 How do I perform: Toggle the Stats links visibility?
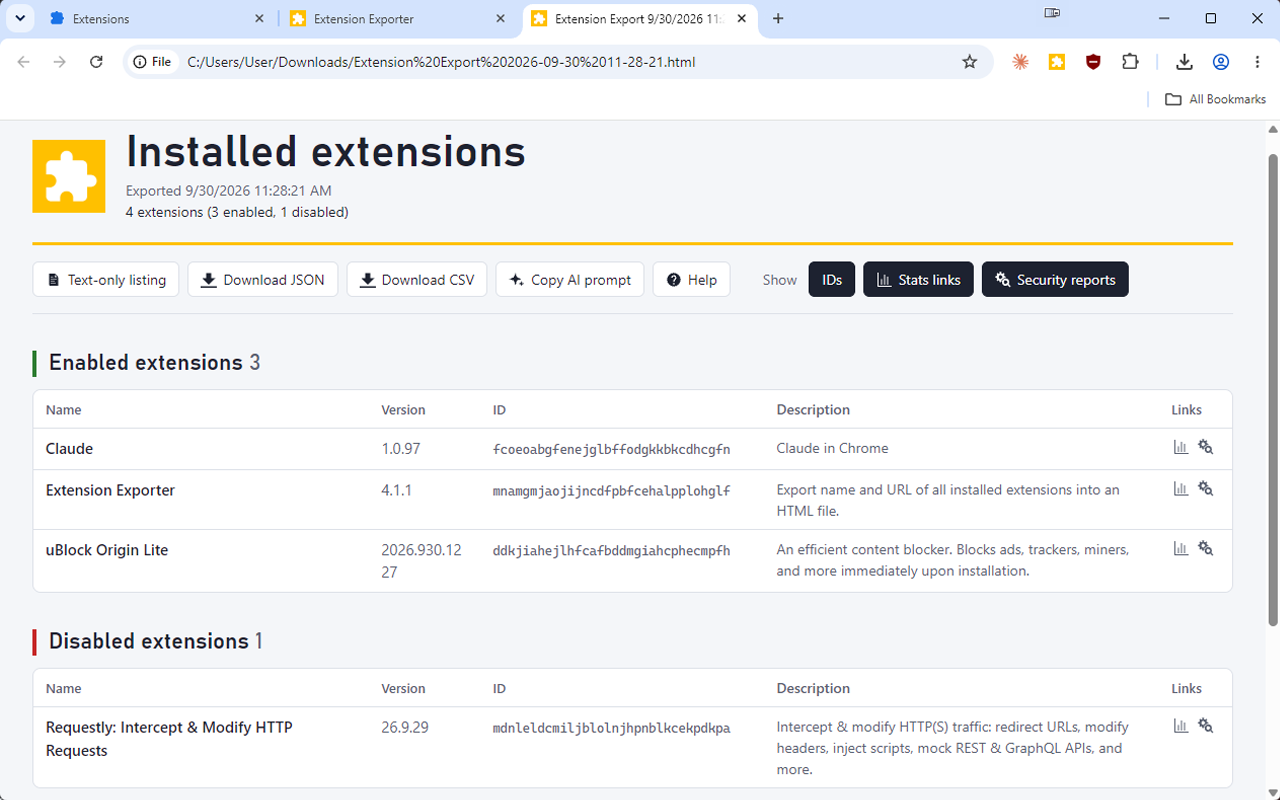918,280
